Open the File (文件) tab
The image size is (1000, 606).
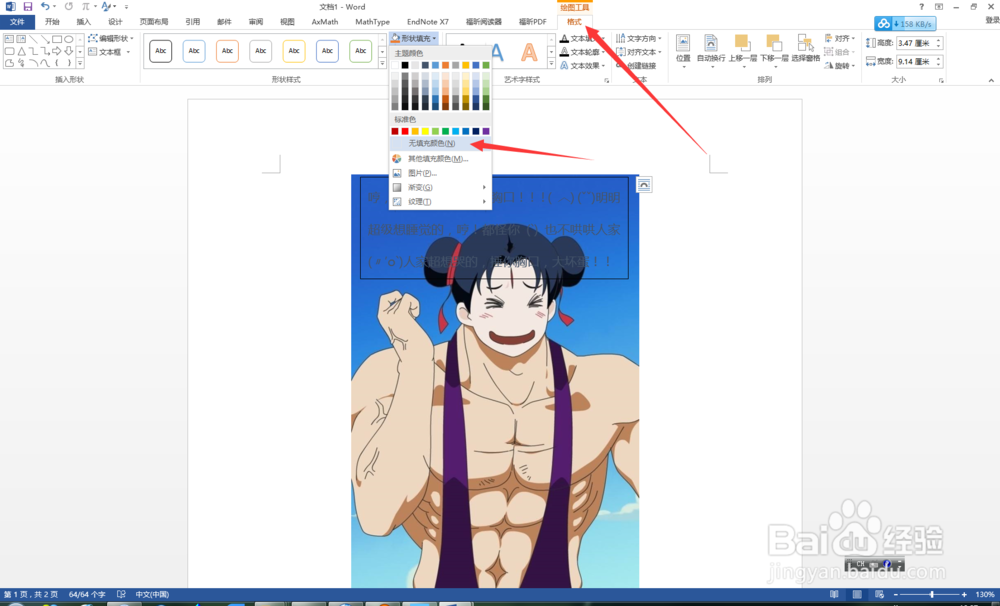click(x=17, y=22)
